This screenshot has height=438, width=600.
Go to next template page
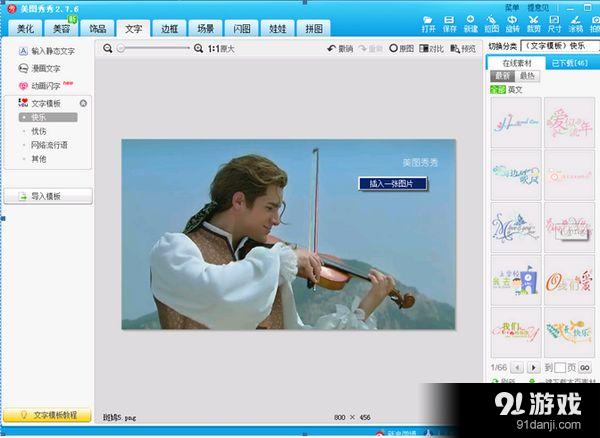coord(534,368)
